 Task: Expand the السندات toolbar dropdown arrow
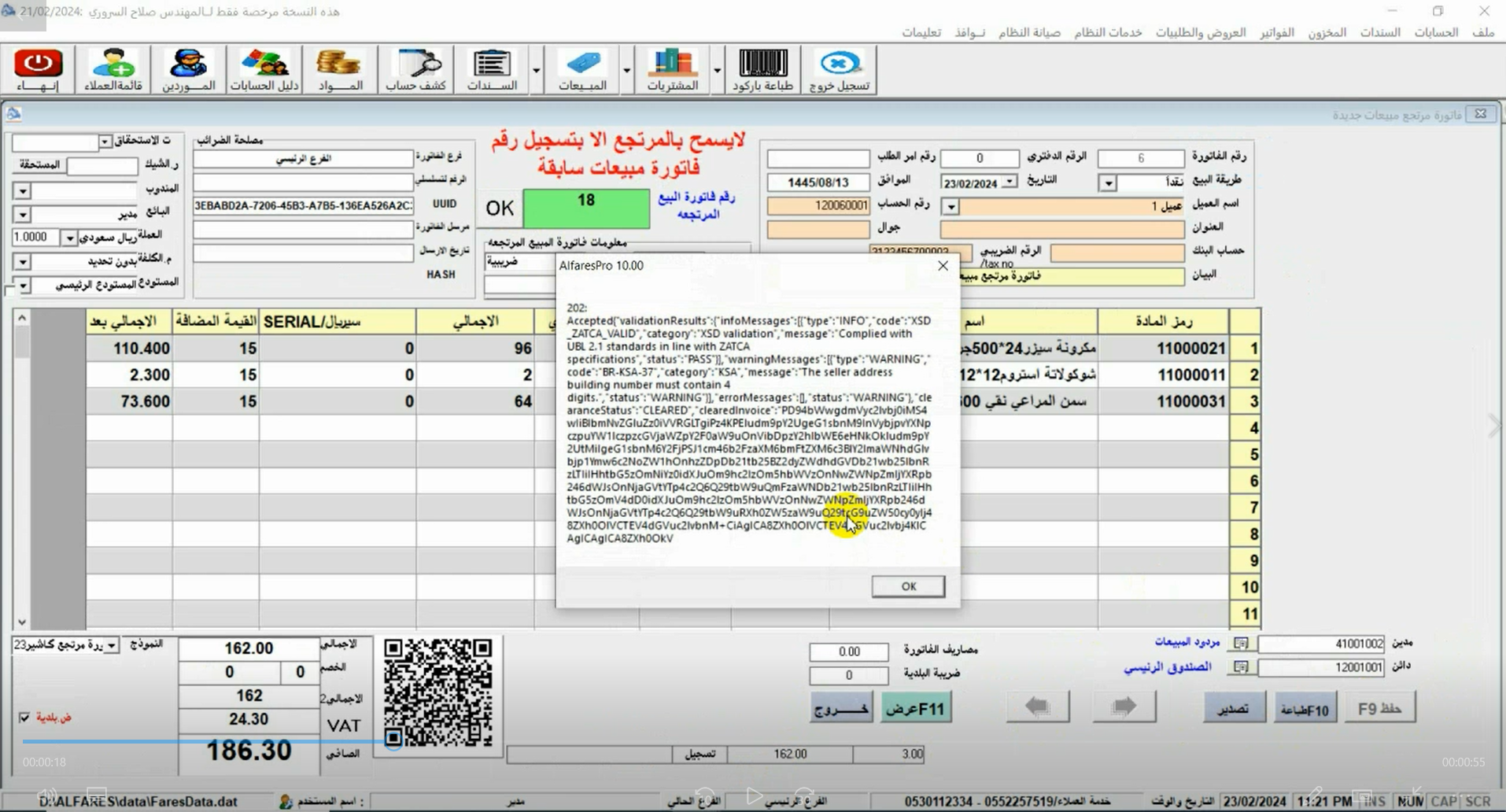tap(536, 70)
